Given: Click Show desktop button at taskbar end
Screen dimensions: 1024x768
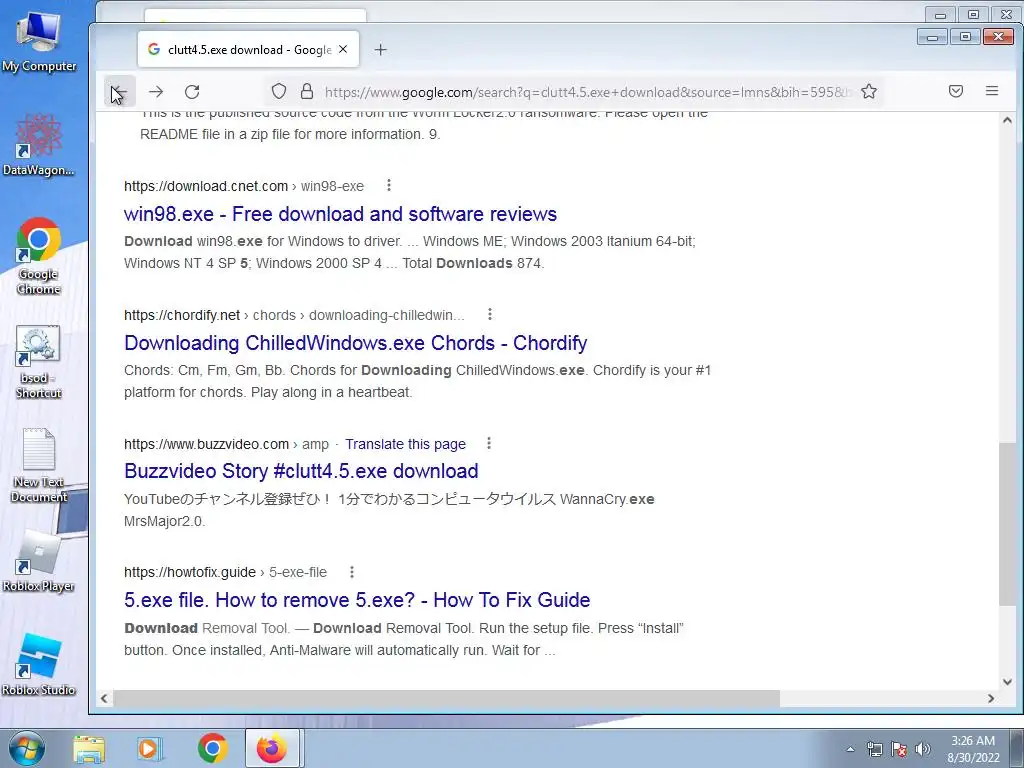Looking at the screenshot, I should pyautogui.click(x=1017, y=748).
